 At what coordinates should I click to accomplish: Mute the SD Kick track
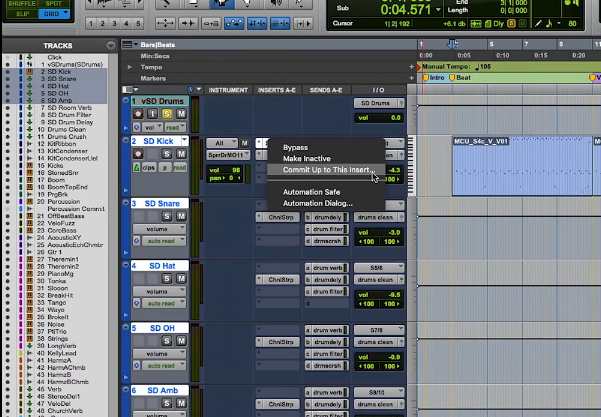point(181,154)
